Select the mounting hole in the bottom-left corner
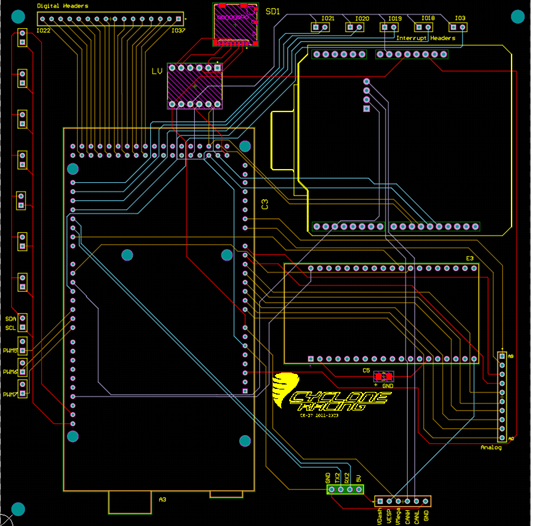The image size is (533, 526). (x=18, y=509)
